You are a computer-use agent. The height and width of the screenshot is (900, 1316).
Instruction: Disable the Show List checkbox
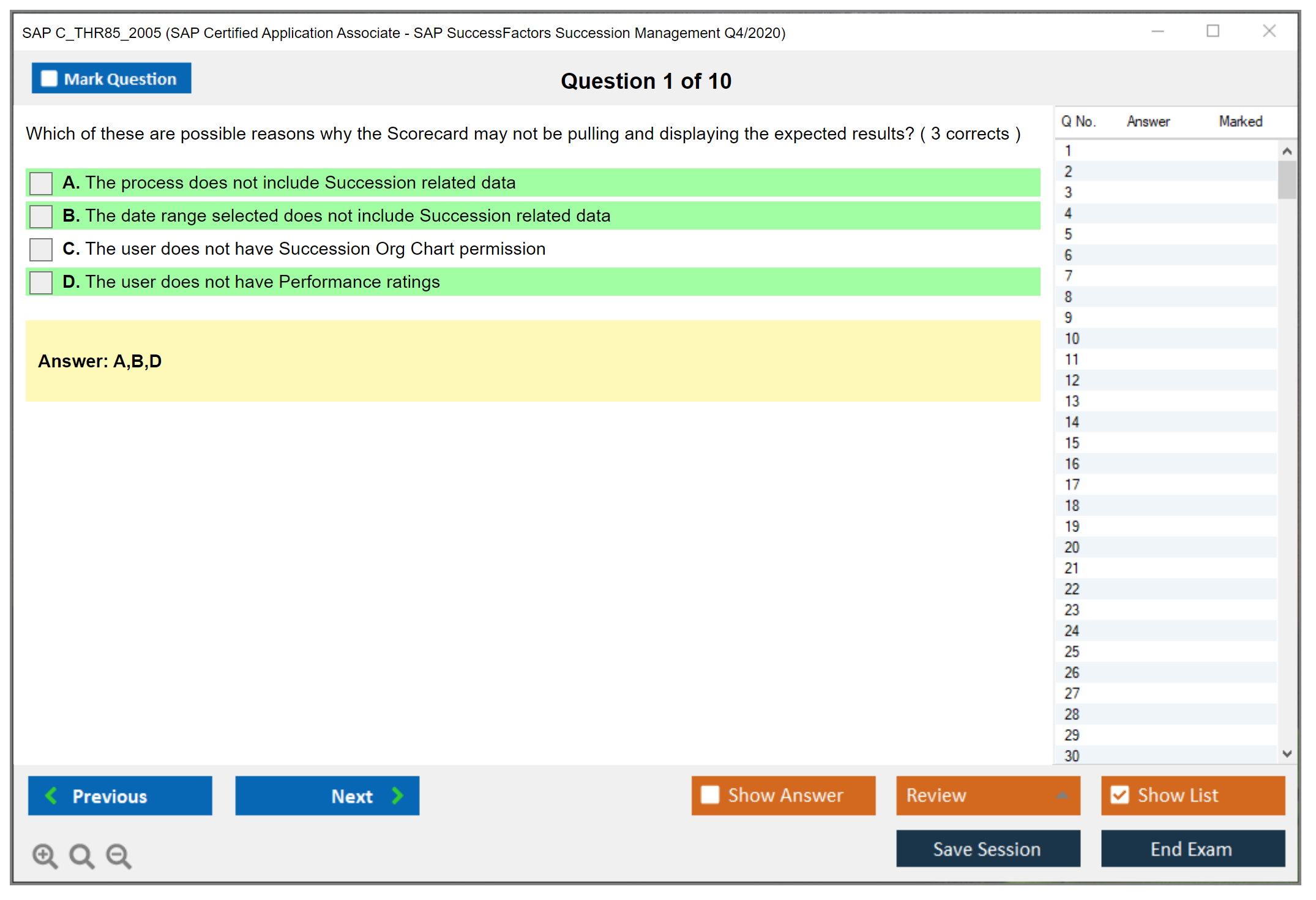pyautogui.click(x=1120, y=795)
